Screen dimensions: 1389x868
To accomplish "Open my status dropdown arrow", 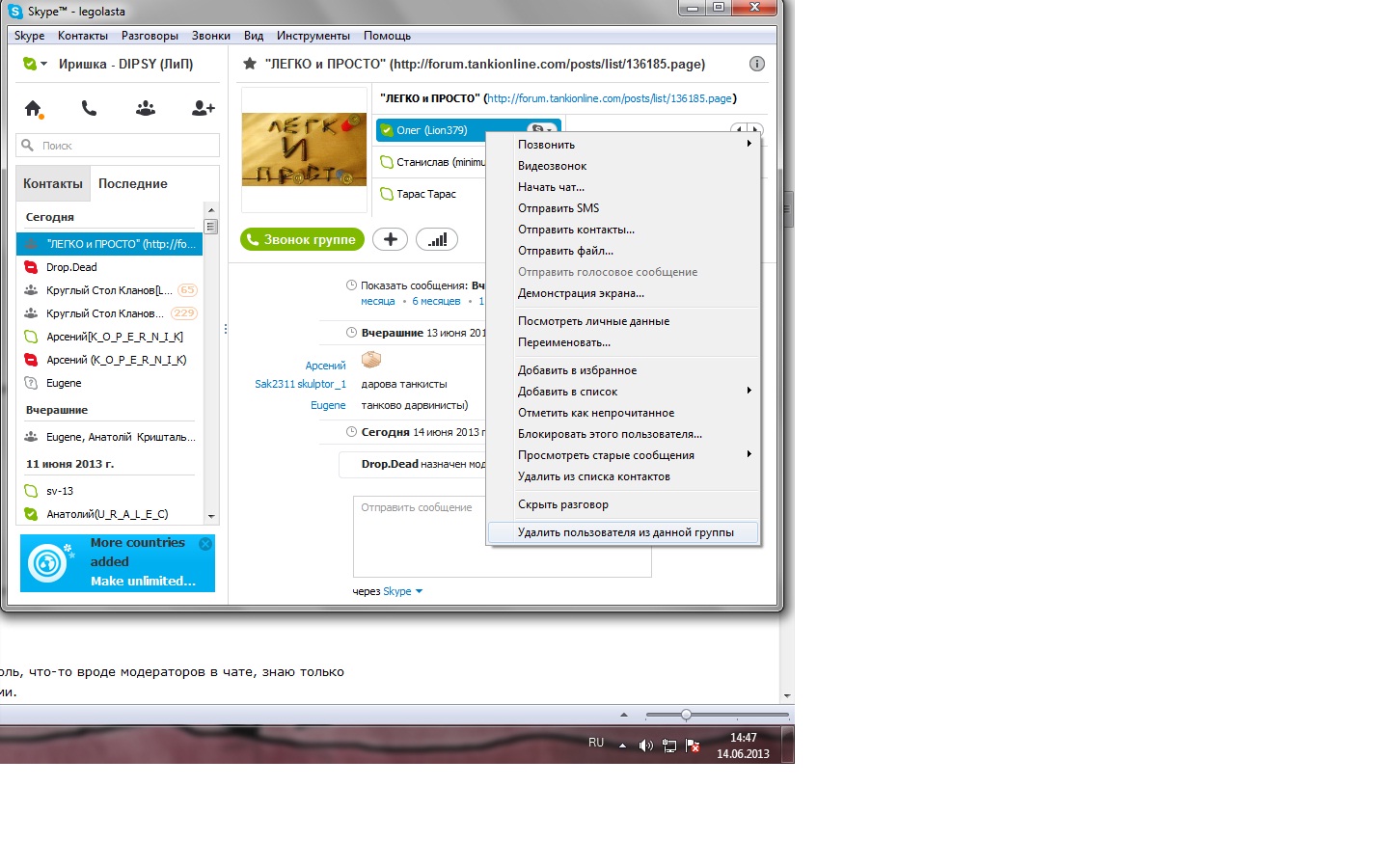I will point(44,64).
